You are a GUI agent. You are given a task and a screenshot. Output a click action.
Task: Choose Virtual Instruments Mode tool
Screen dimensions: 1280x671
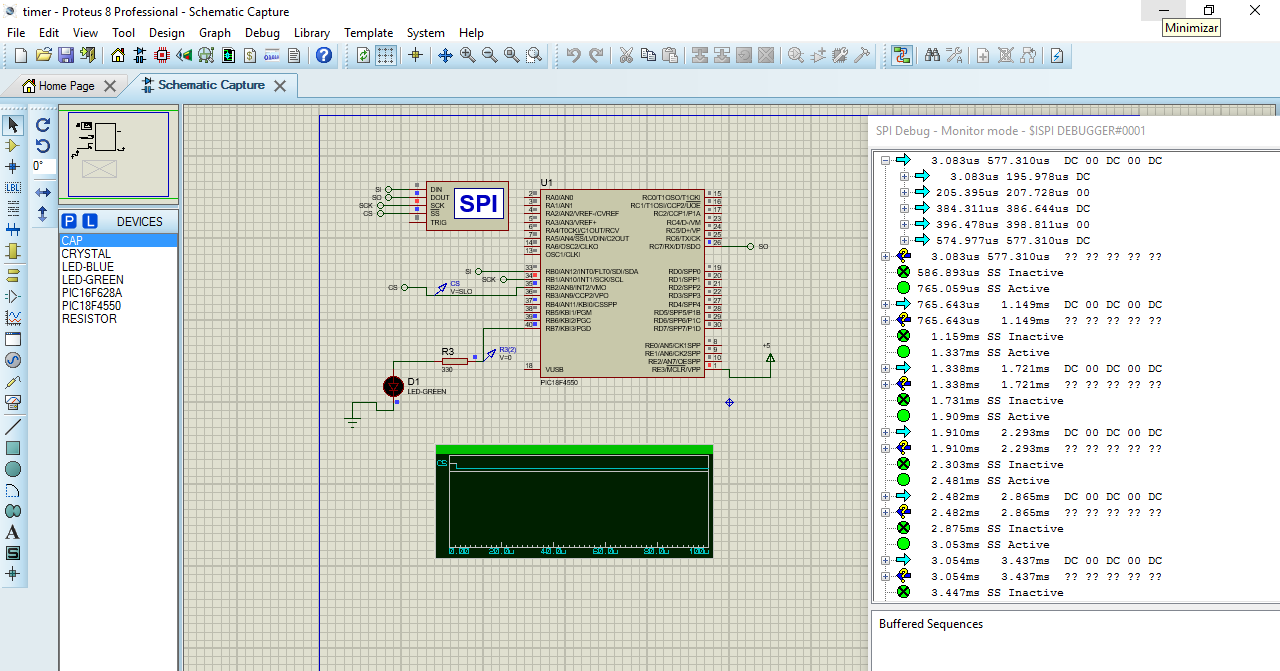tap(13, 403)
